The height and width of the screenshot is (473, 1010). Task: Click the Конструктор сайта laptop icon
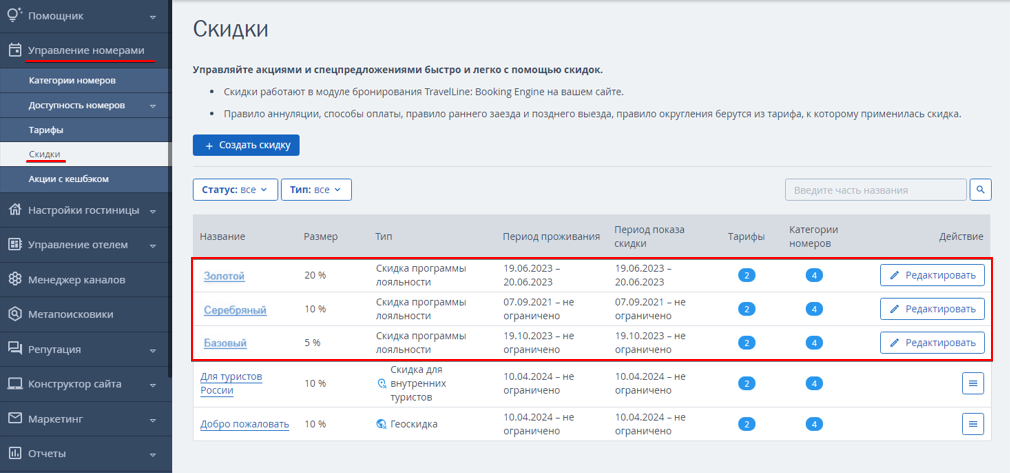pos(15,384)
